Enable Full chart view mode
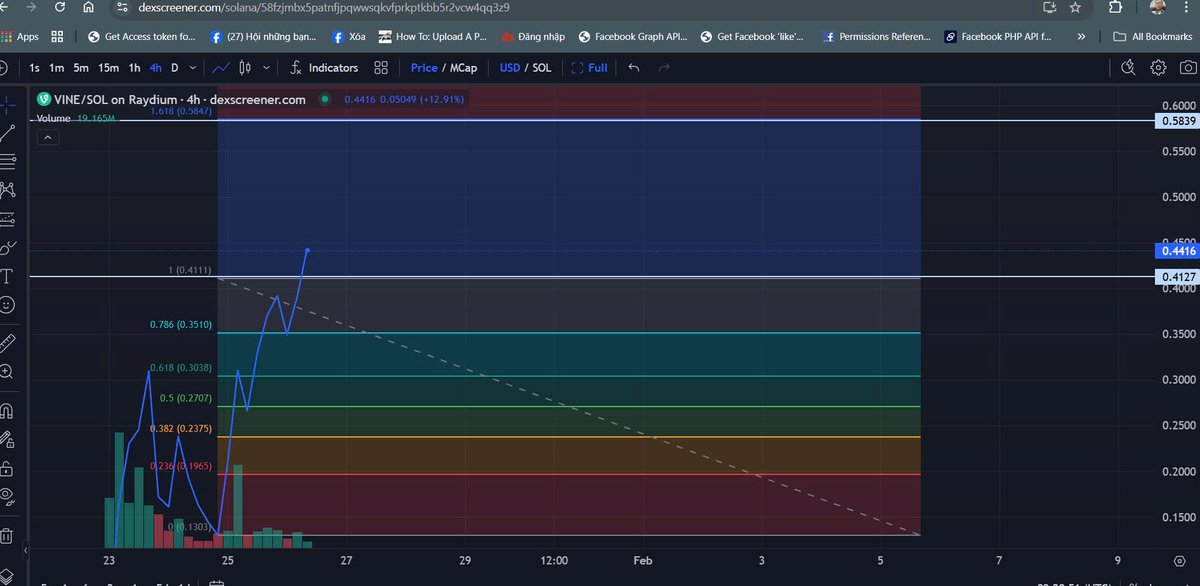1200x586 pixels. tap(589, 68)
